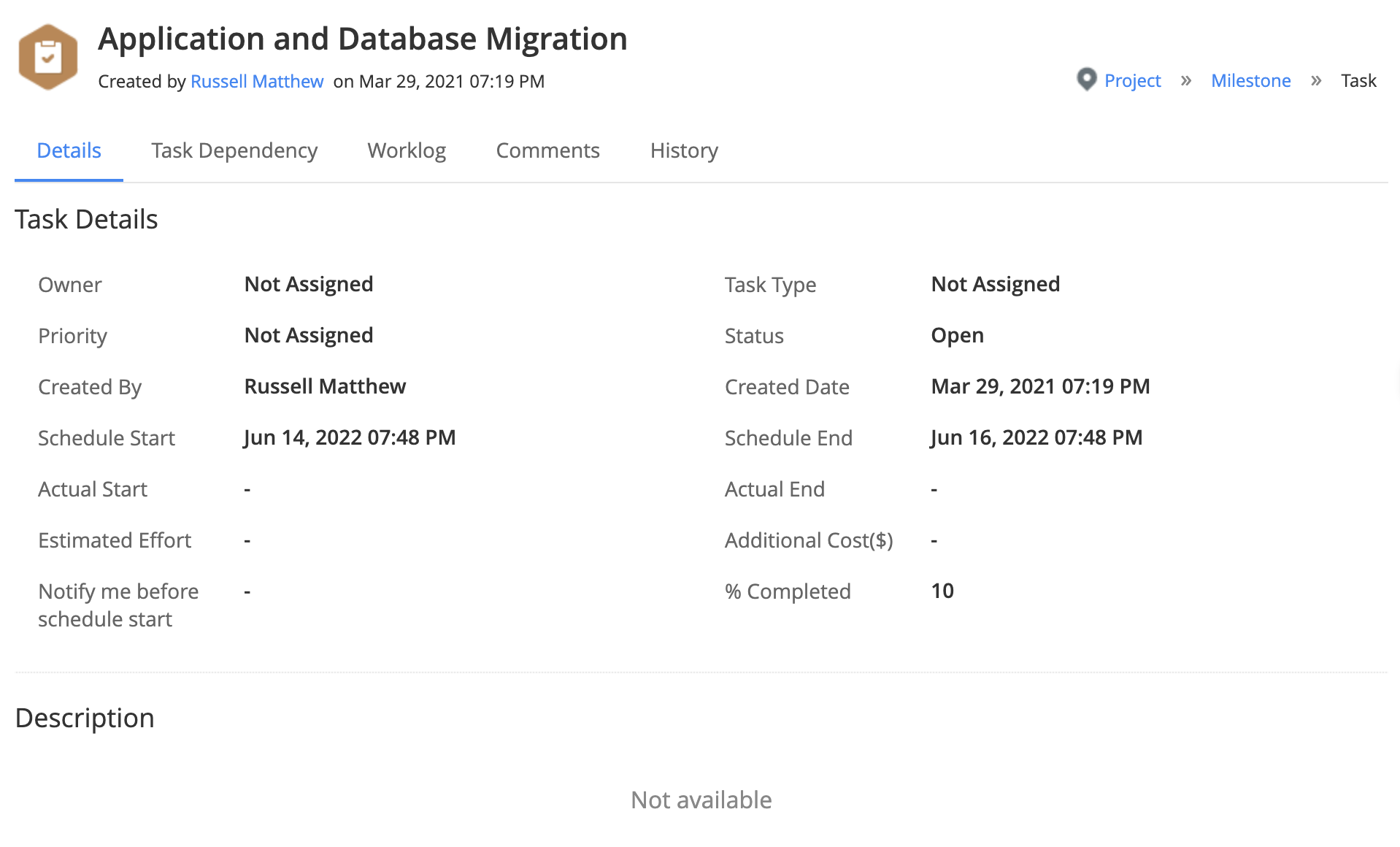
Task: Click the Status value Open
Action: coord(957,335)
